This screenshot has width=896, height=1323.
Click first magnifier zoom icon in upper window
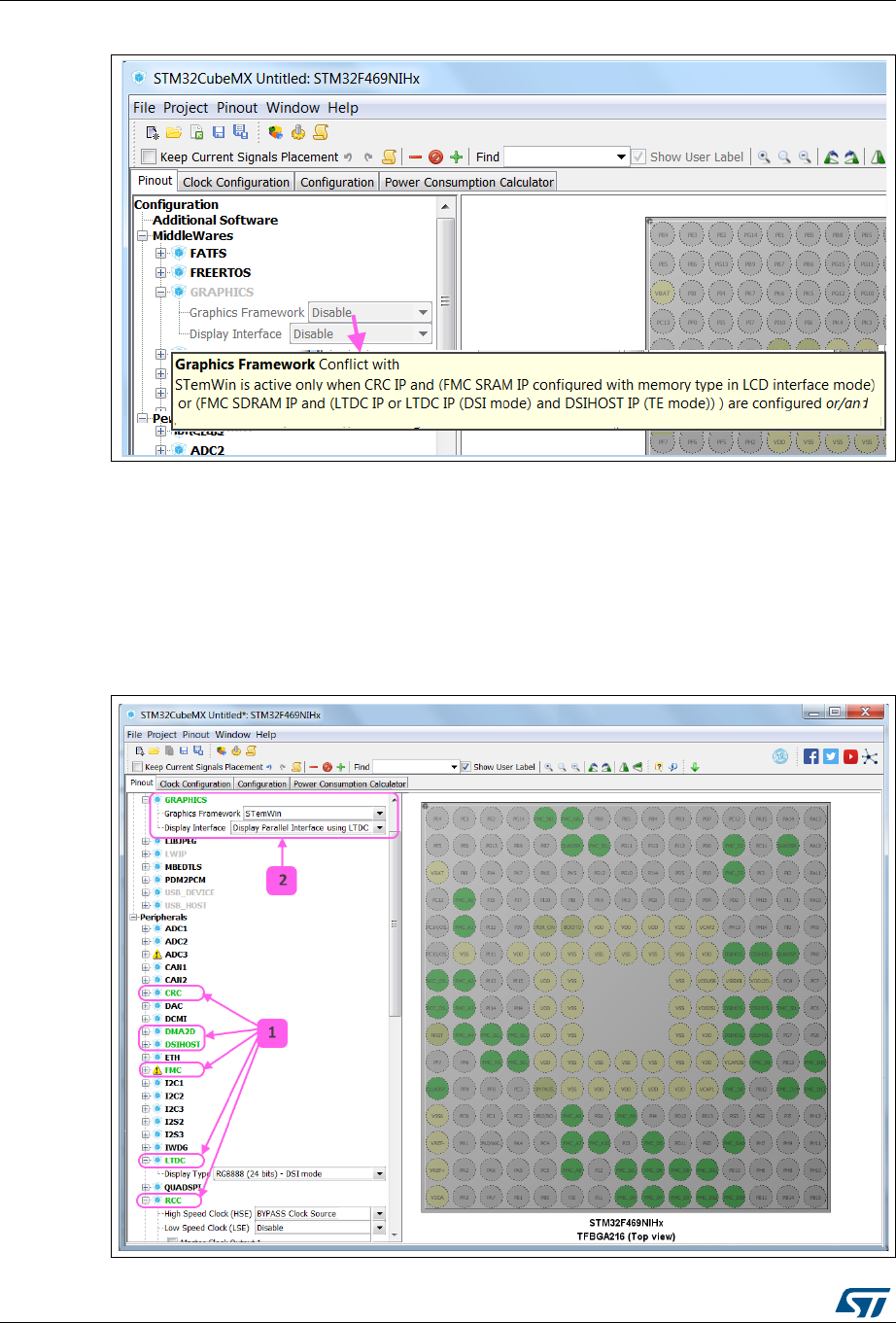click(x=765, y=157)
